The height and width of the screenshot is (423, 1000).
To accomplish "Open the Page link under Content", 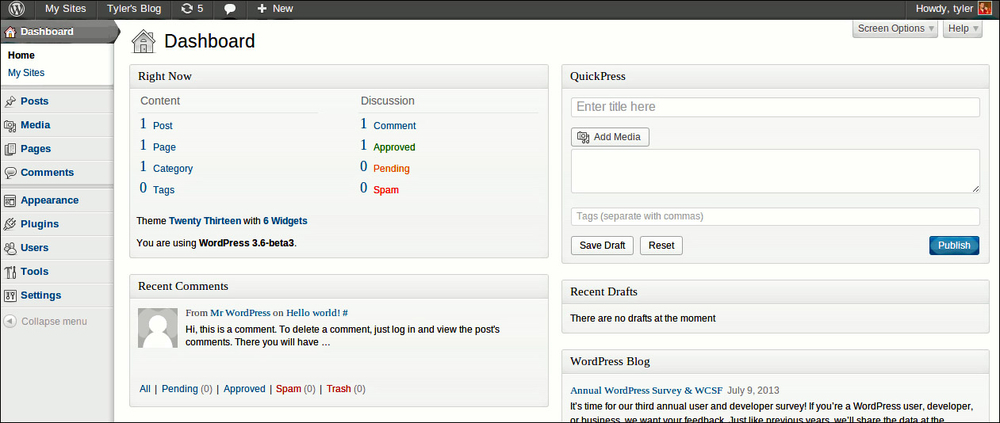I will coord(165,147).
